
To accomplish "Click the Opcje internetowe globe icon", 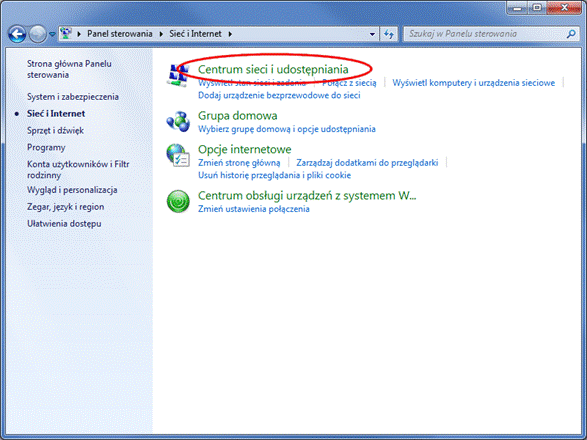I will click(178, 155).
